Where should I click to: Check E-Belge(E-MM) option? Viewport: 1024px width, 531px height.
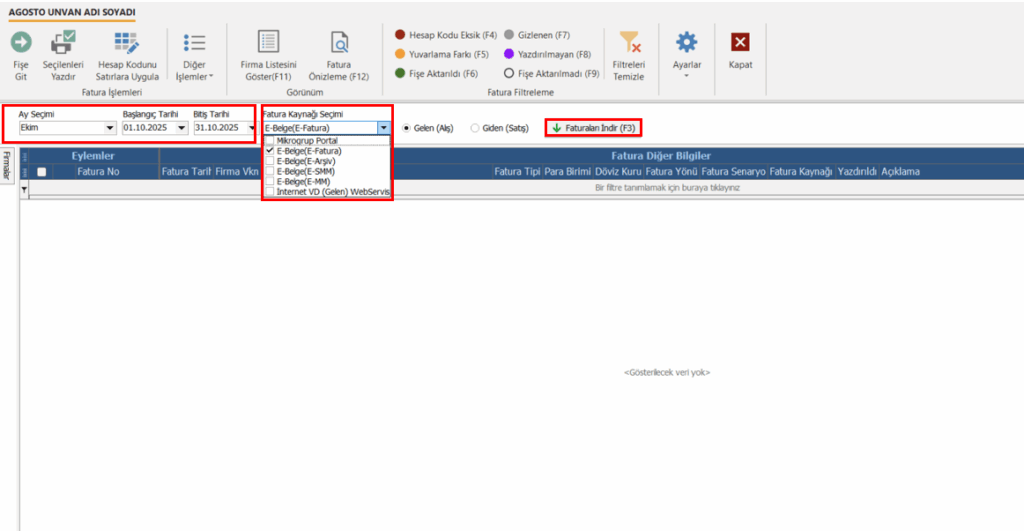270,182
